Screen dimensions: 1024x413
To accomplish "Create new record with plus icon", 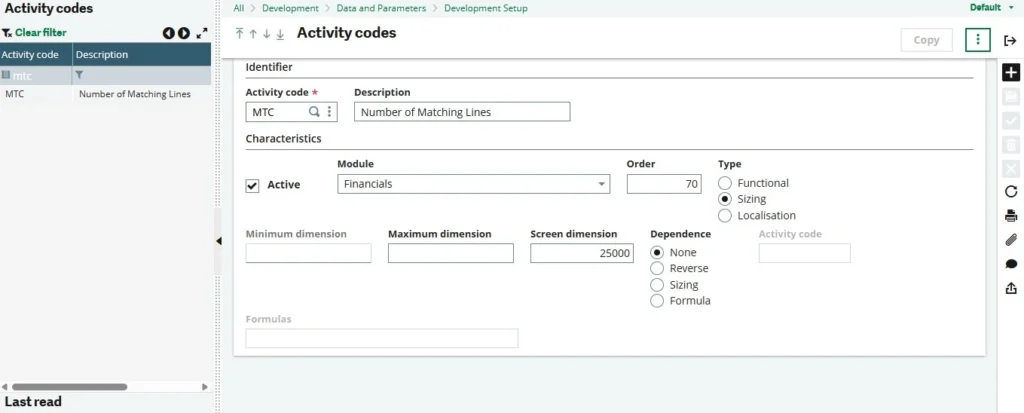I will 1011,73.
